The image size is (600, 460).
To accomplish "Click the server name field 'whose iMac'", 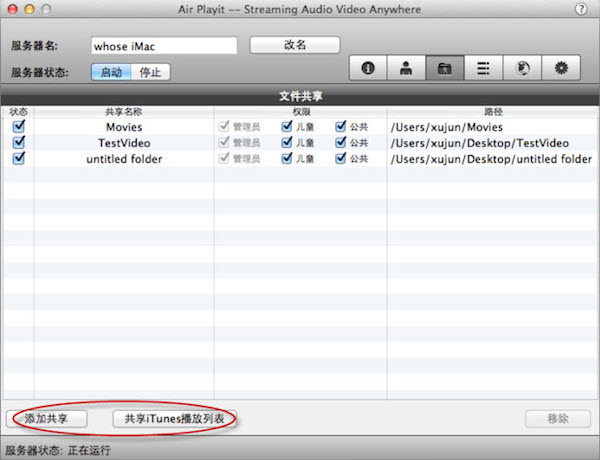I will tap(164, 46).
